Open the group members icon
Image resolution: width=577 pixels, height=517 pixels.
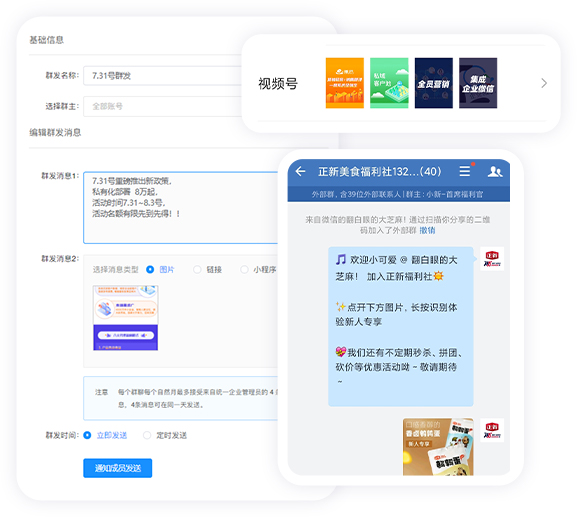click(x=495, y=171)
